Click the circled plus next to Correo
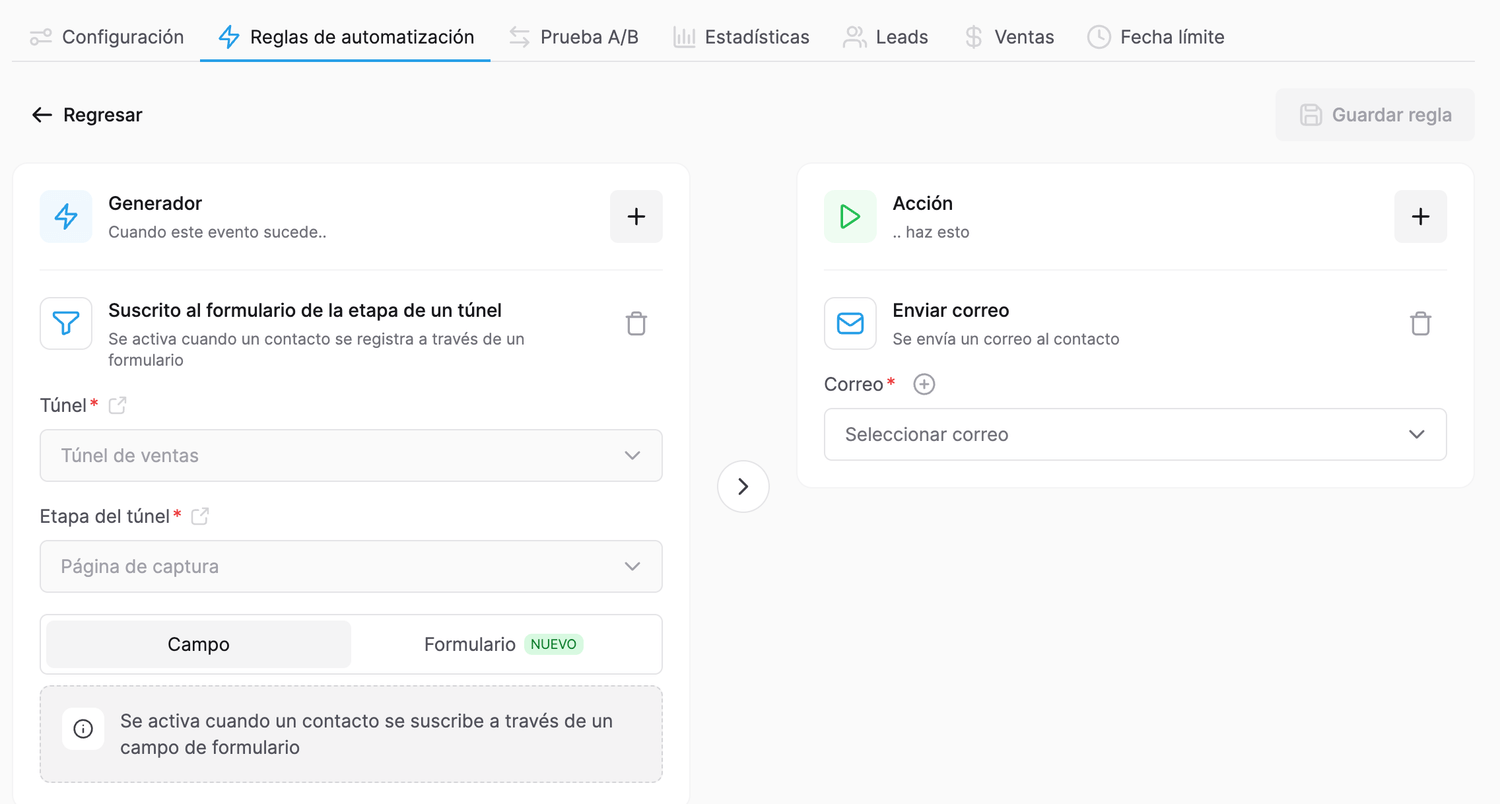The width and height of the screenshot is (1500, 804). click(x=924, y=384)
